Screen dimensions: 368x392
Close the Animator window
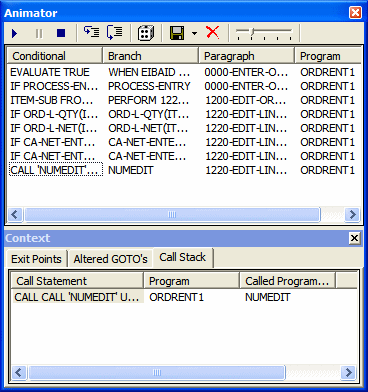pyautogui.click(x=355, y=13)
